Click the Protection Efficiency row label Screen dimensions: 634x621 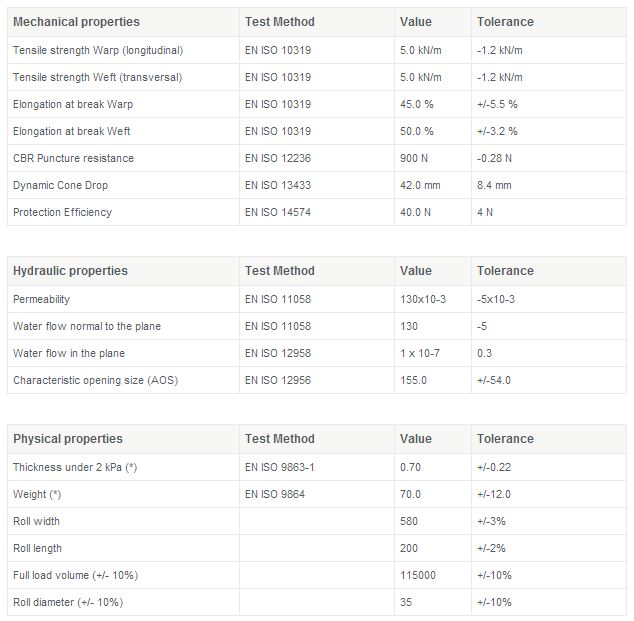[x=62, y=212]
